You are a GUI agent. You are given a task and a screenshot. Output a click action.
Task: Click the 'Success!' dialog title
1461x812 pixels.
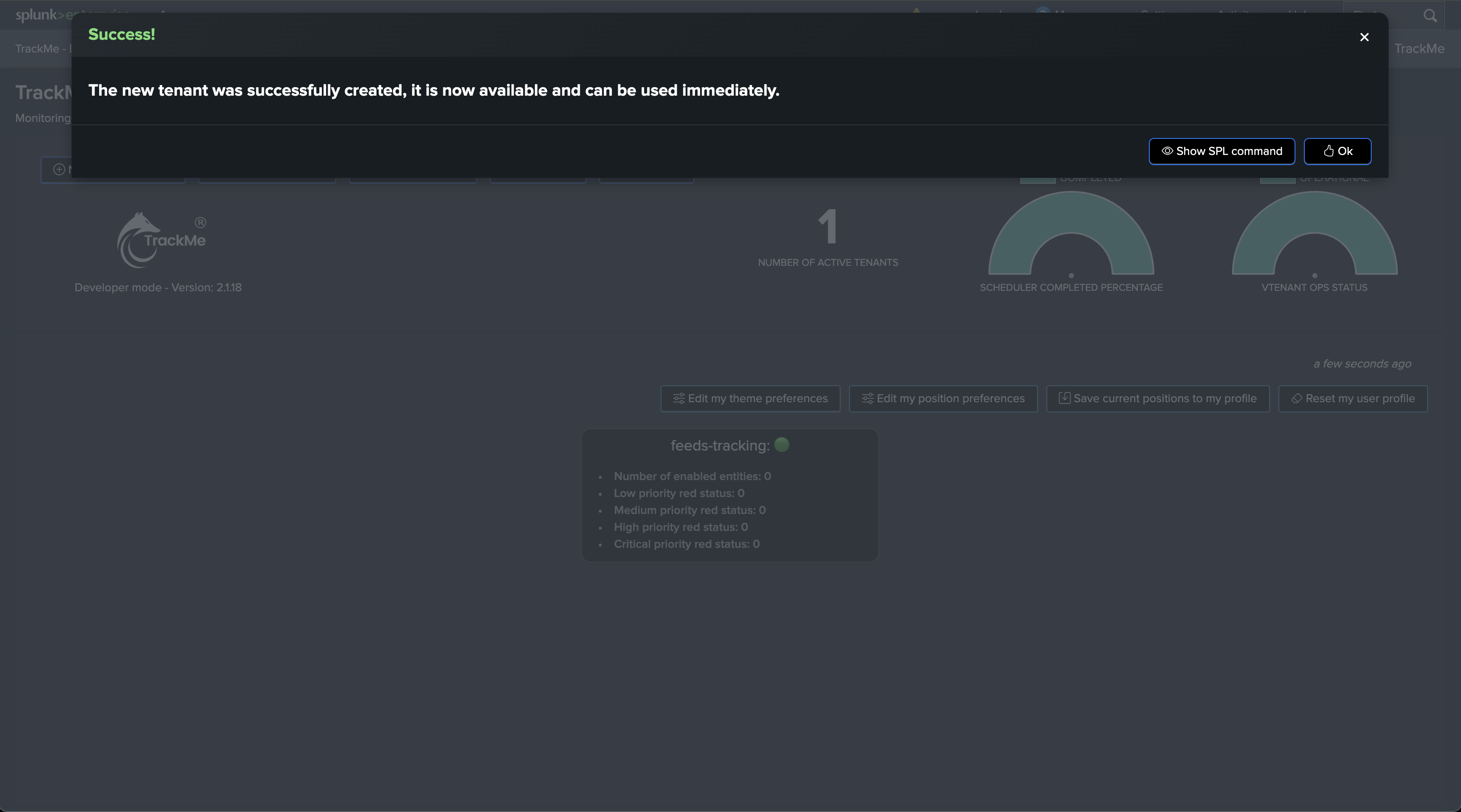tap(122, 35)
